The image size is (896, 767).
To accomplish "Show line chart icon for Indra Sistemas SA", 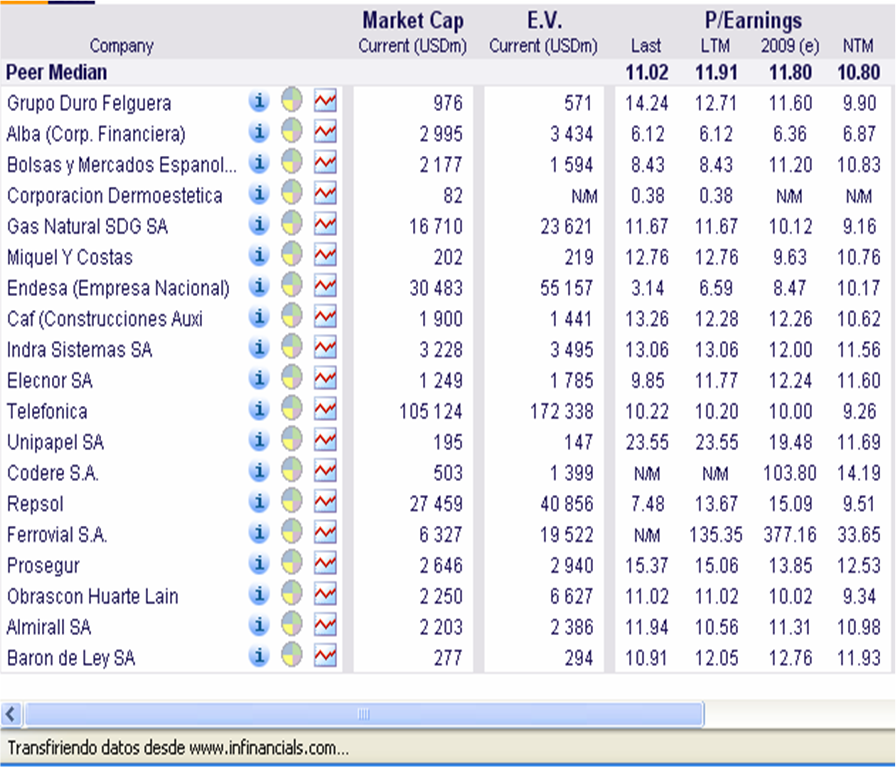I will coord(325,348).
